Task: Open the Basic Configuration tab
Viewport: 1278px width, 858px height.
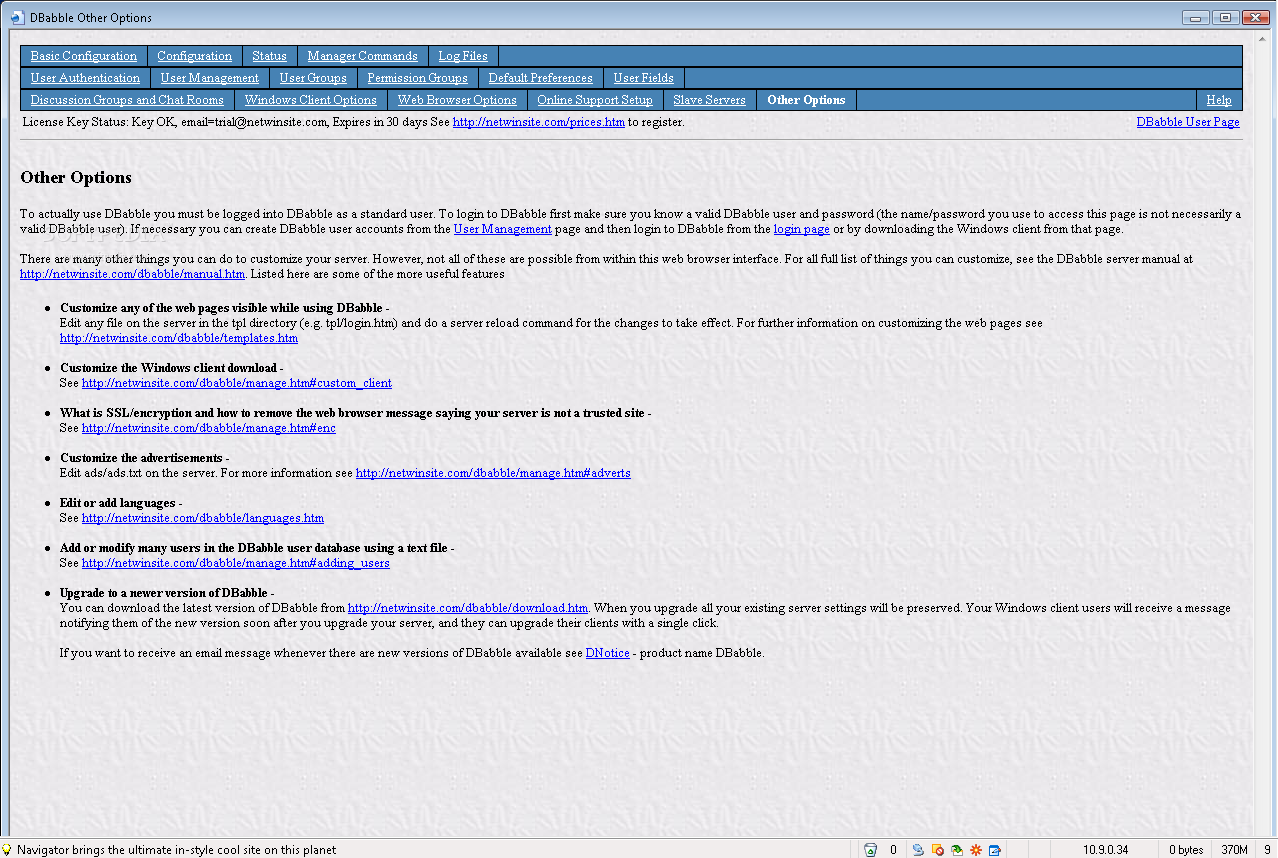Action: coord(84,56)
